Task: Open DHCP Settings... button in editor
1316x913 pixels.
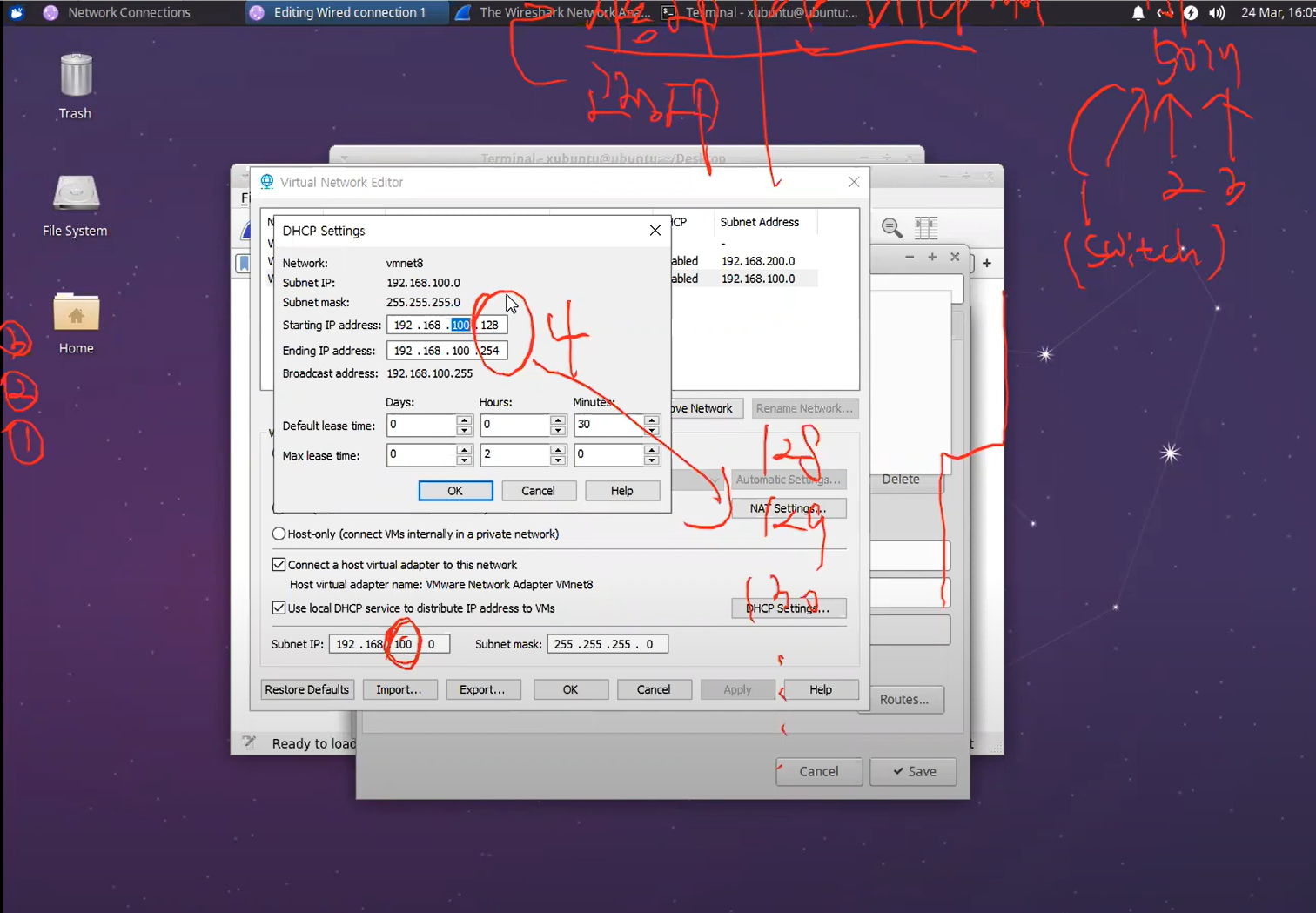Action: click(x=789, y=608)
